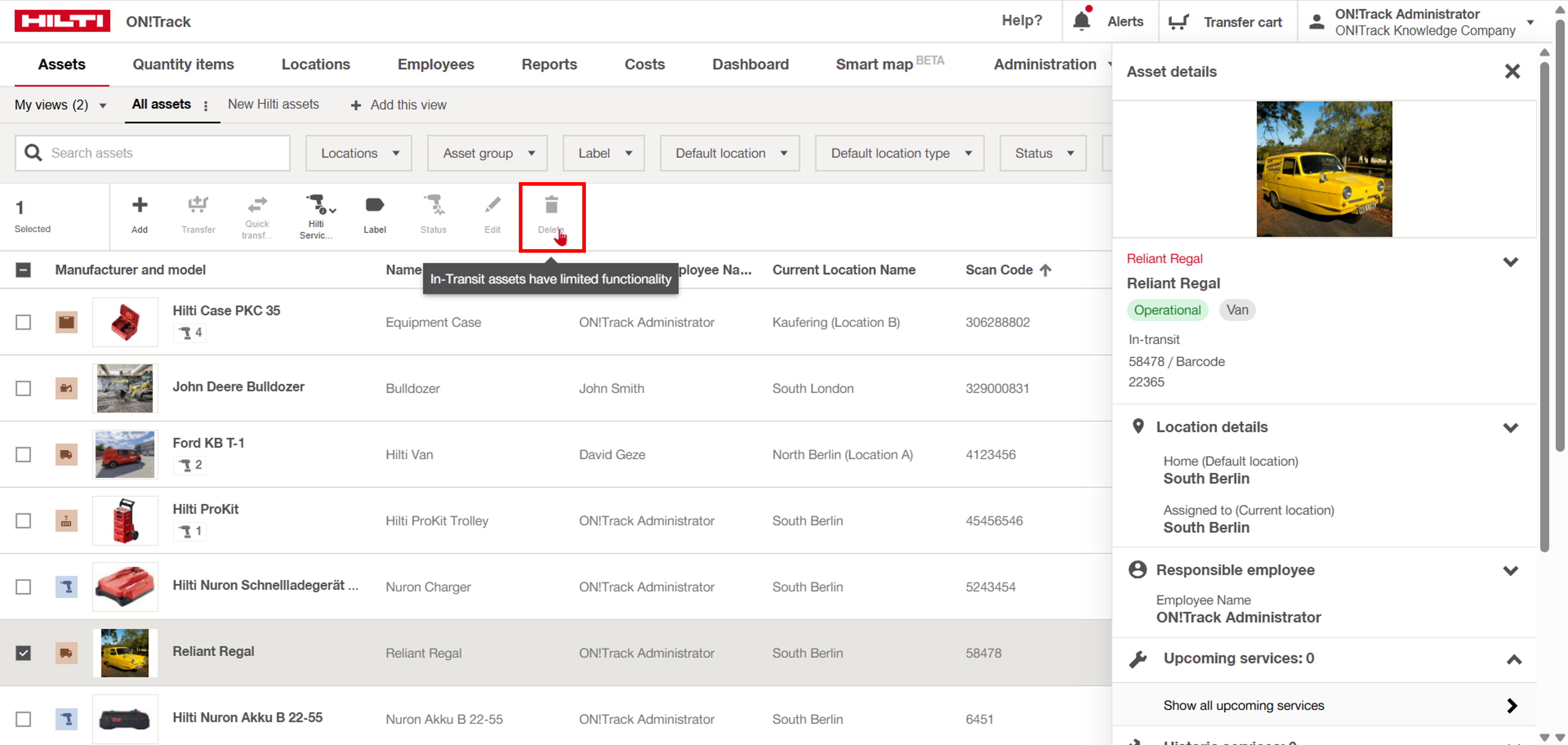
Task: Open the Alerts bell icon
Action: (1081, 21)
